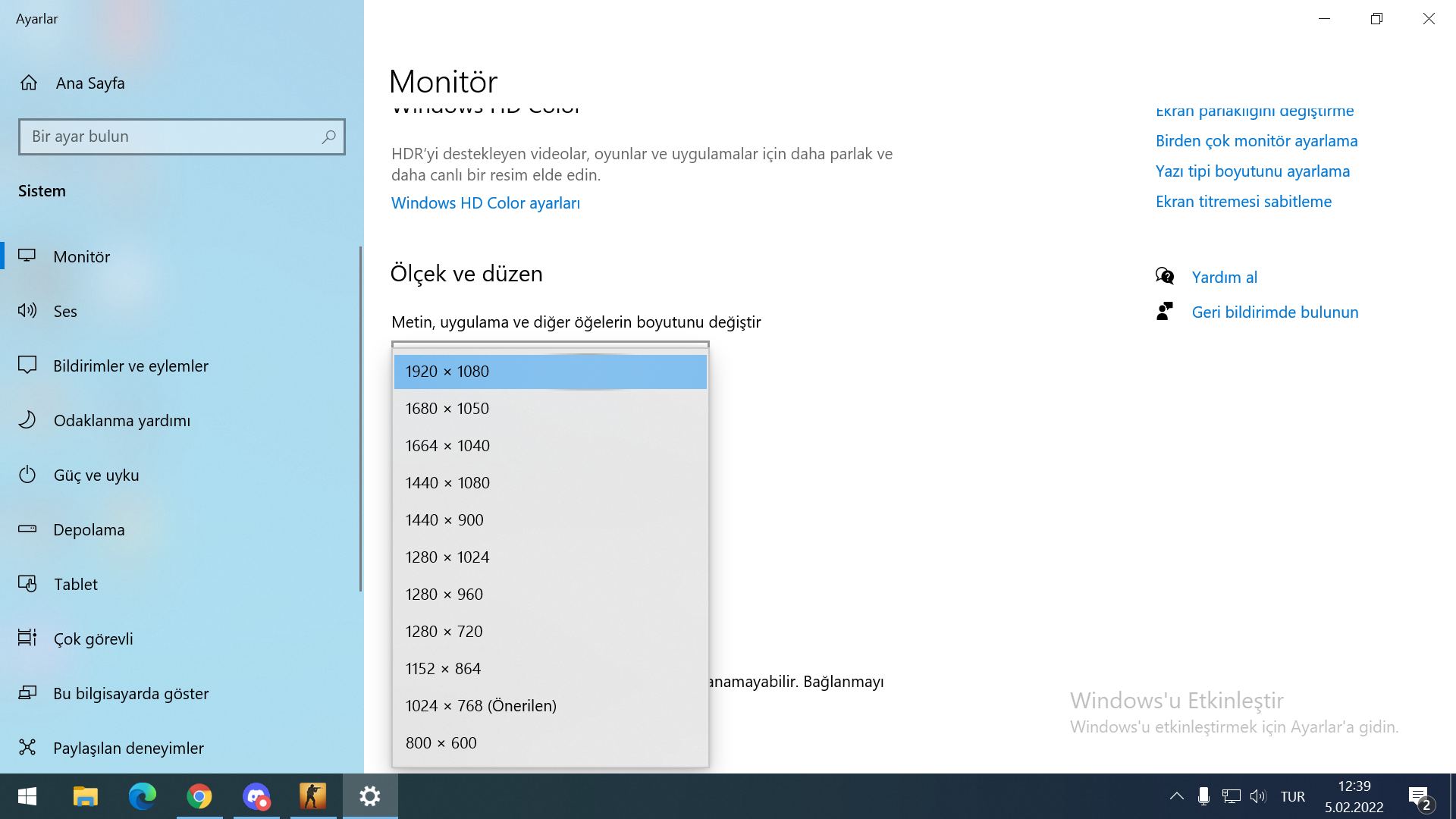Open Güç ve uyku power settings
Screen dimensions: 1456x819
coord(96,475)
